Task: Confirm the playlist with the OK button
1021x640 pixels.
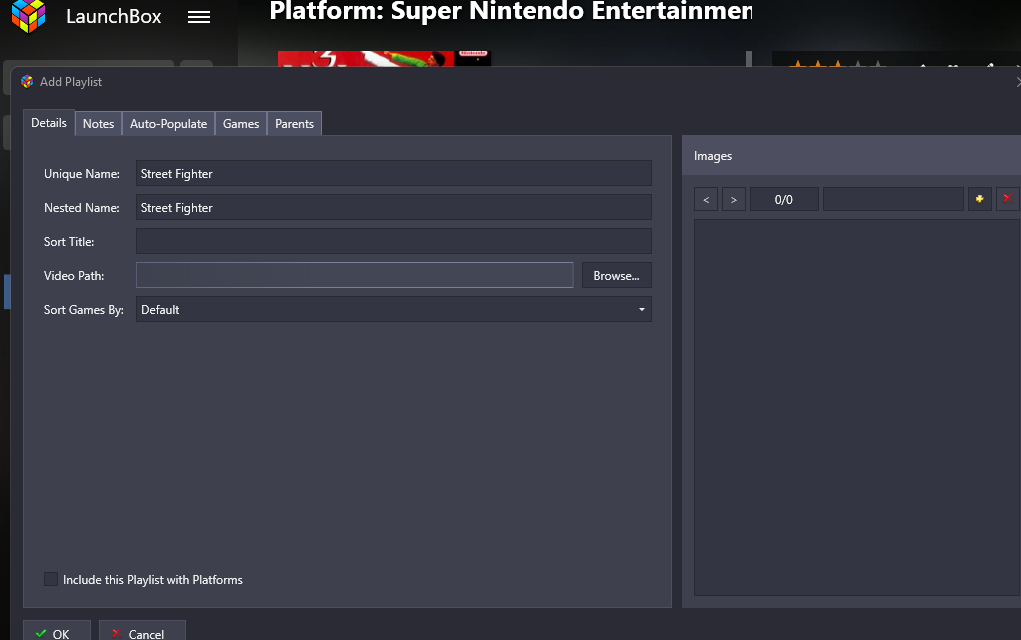Action: pos(57,632)
